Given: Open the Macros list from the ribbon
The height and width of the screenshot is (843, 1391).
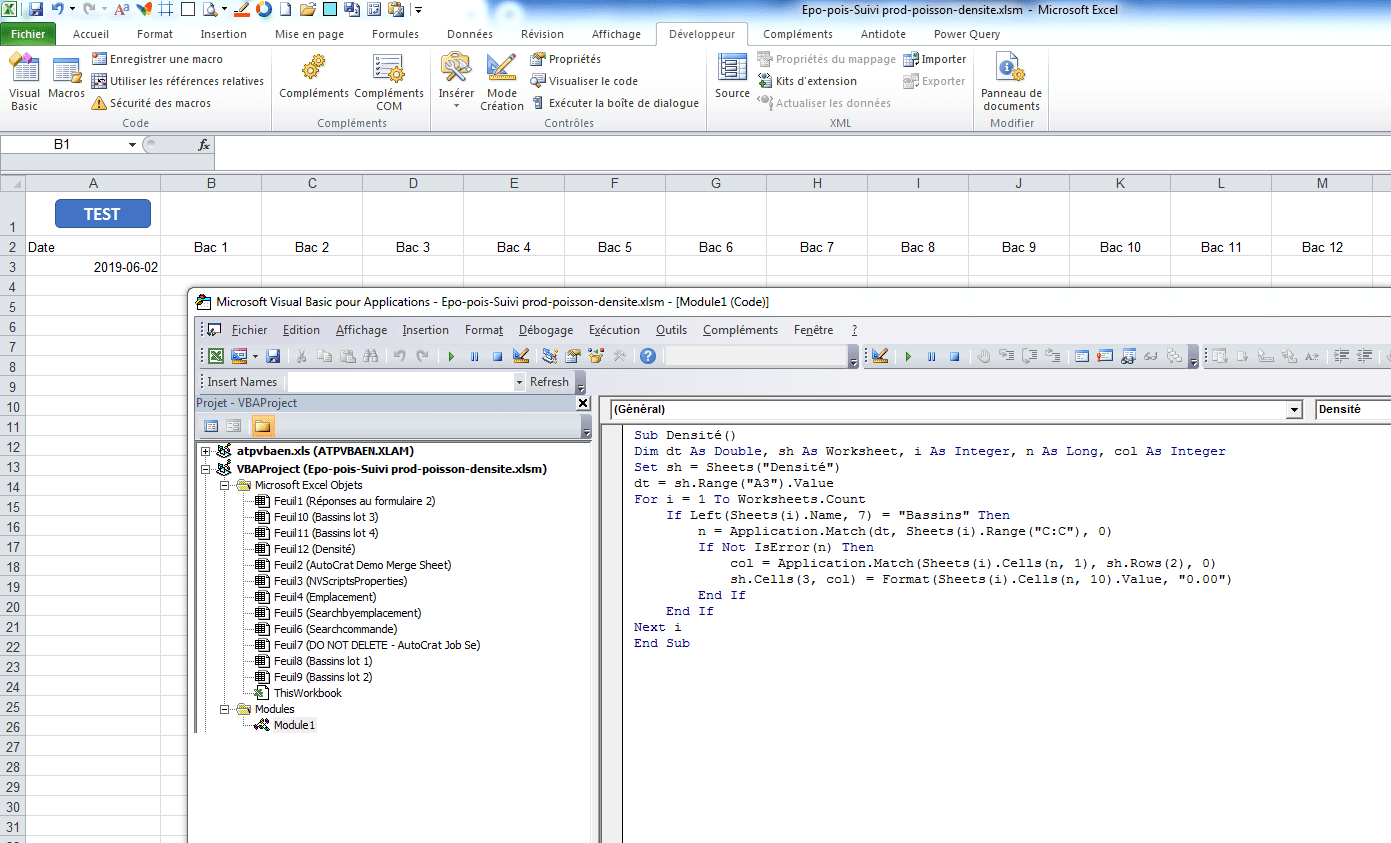Looking at the screenshot, I should pos(66,79).
